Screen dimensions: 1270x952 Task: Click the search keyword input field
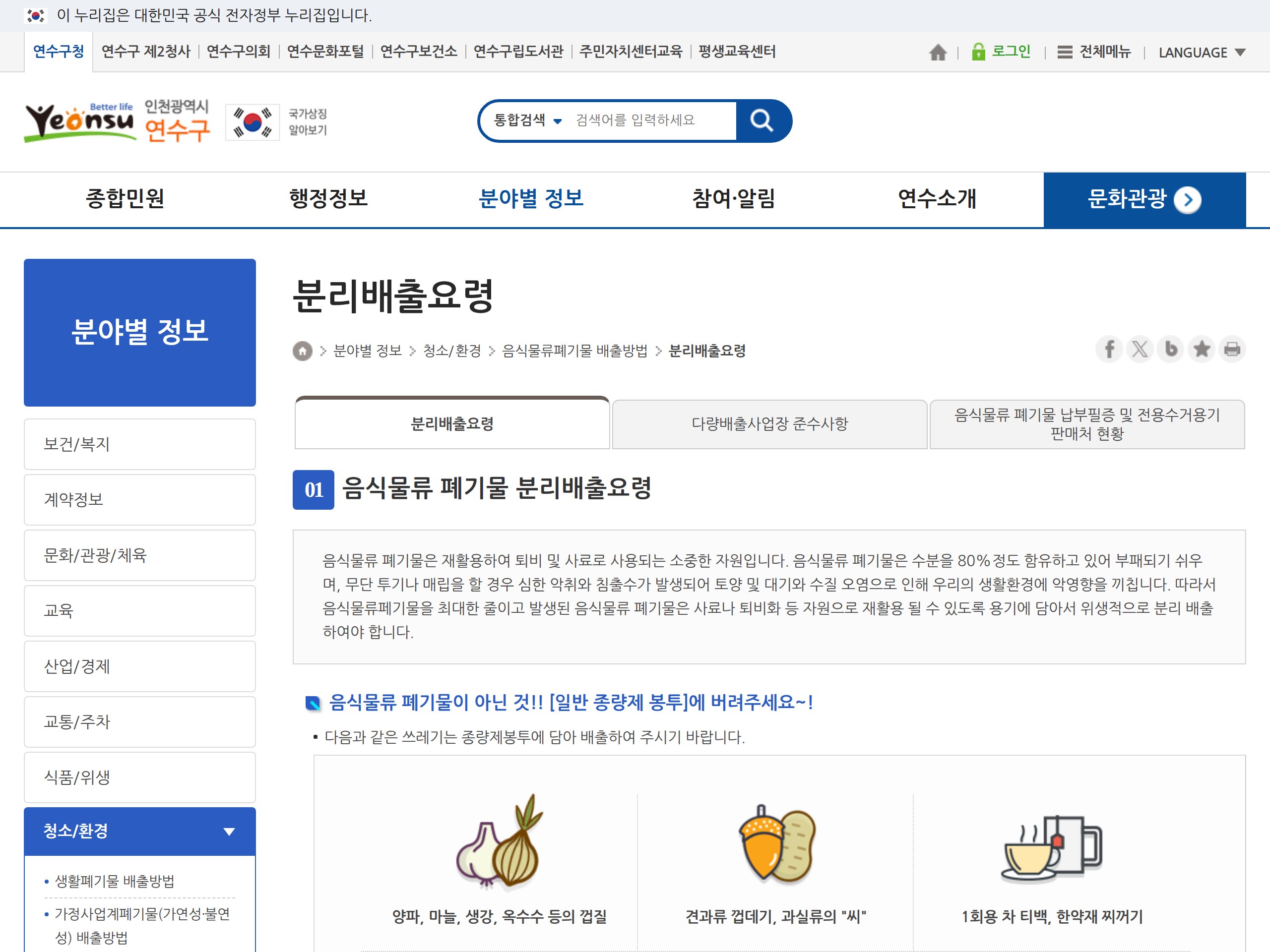coord(652,120)
